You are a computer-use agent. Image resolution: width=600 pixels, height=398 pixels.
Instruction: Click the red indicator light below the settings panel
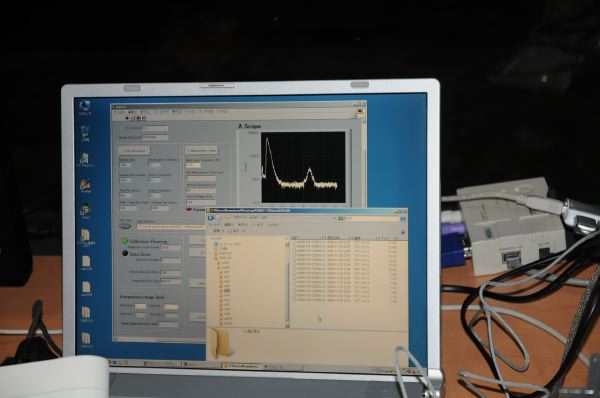point(189,210)
